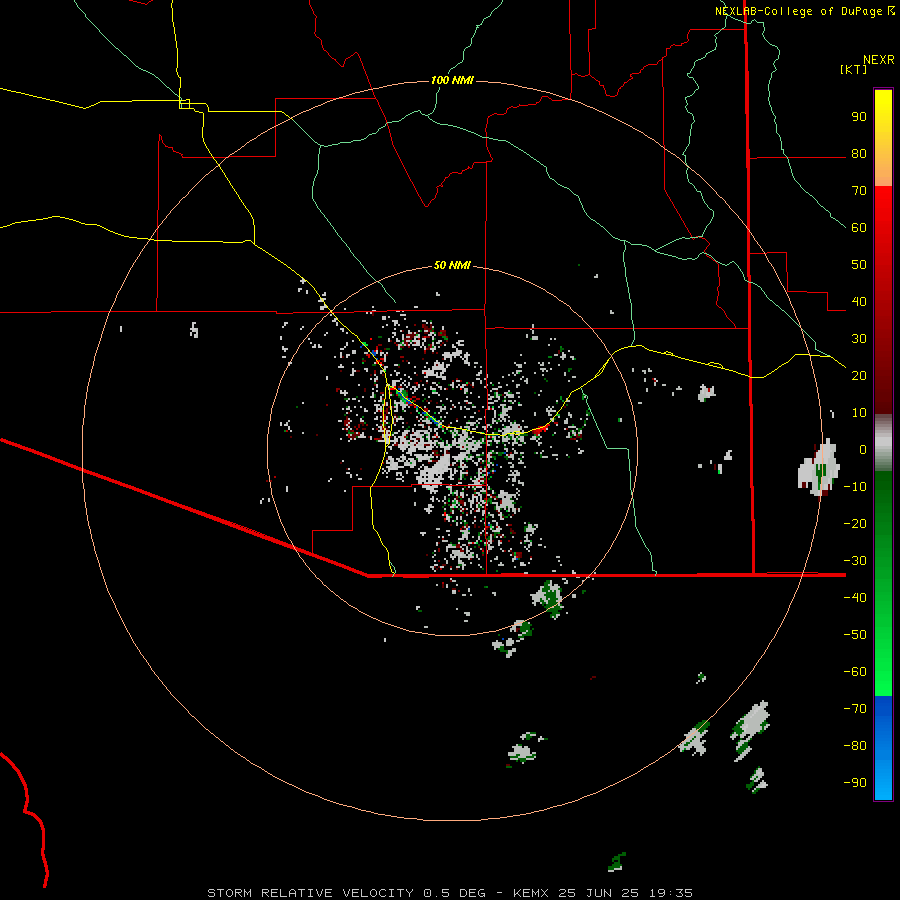The height and width of the screenshot is (900, 900).
Task: Click the NEXR label above the scale
Action: (878, 59)
